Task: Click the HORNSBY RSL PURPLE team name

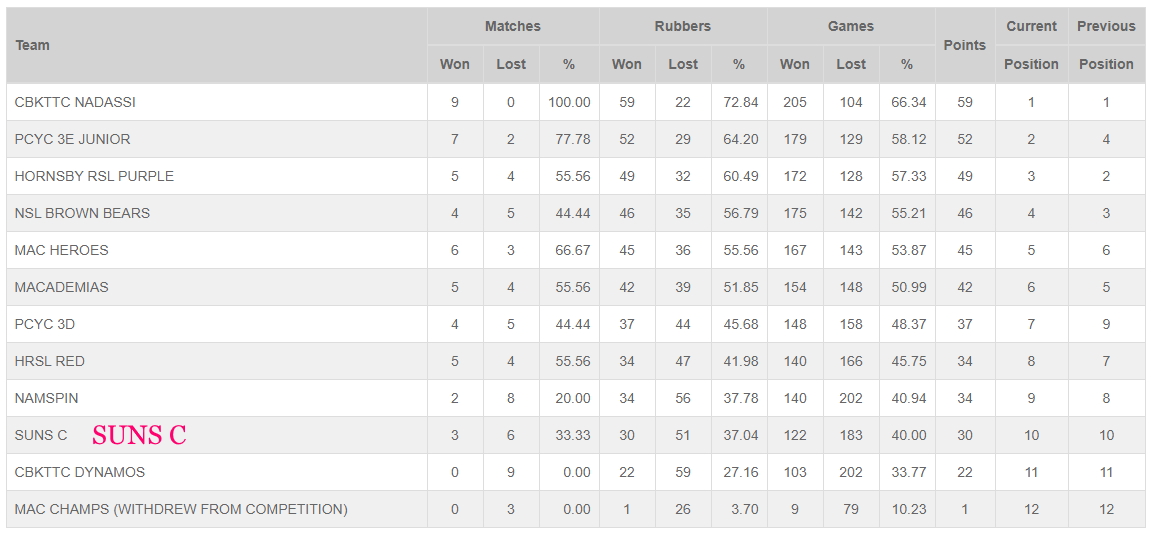Action: coord(94,176)
